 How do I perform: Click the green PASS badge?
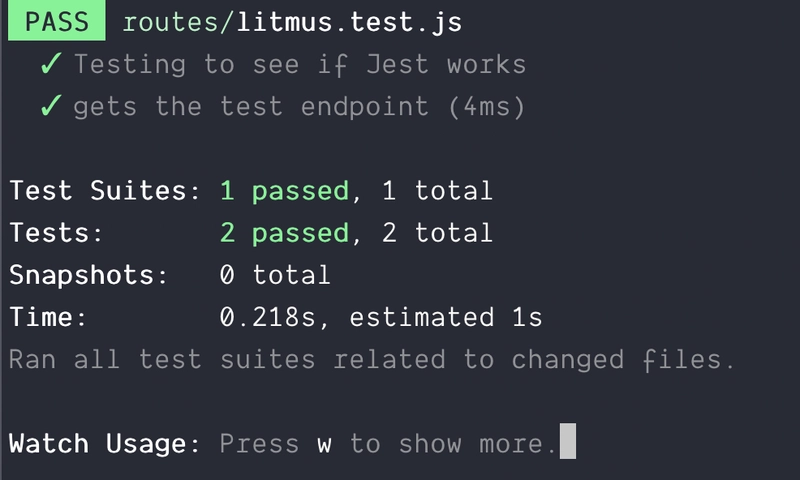tap(57, 21)
